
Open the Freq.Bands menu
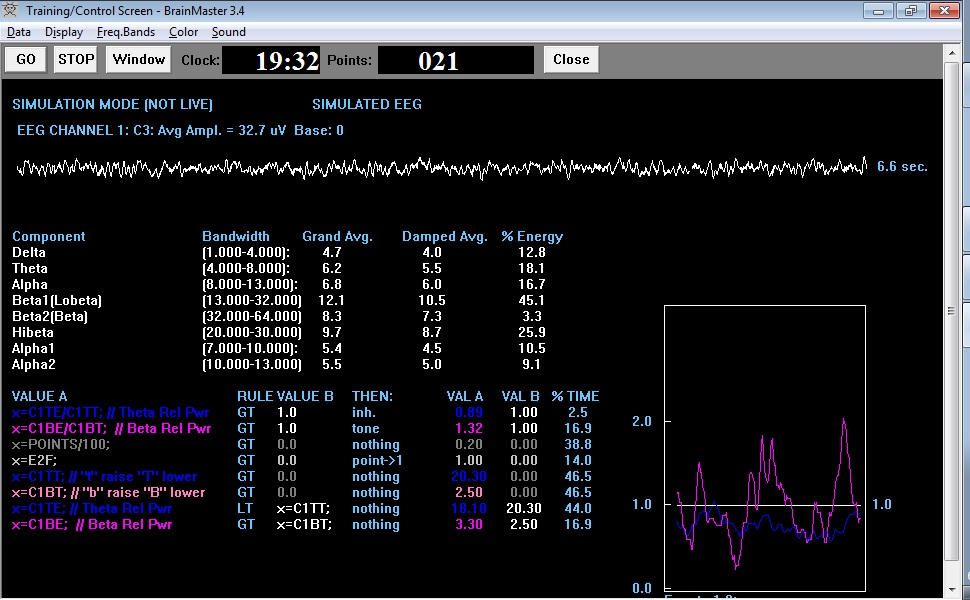(125, 32)
